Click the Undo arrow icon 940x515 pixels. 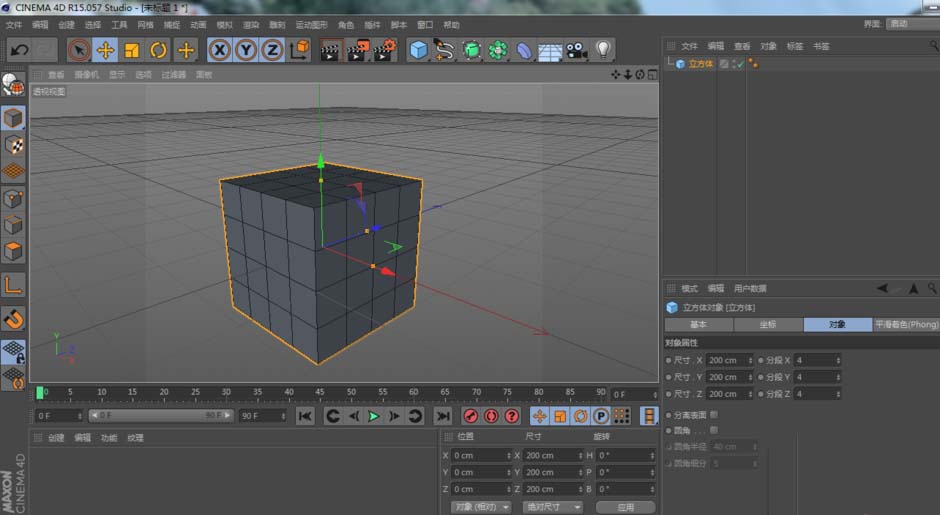[19, 50]
